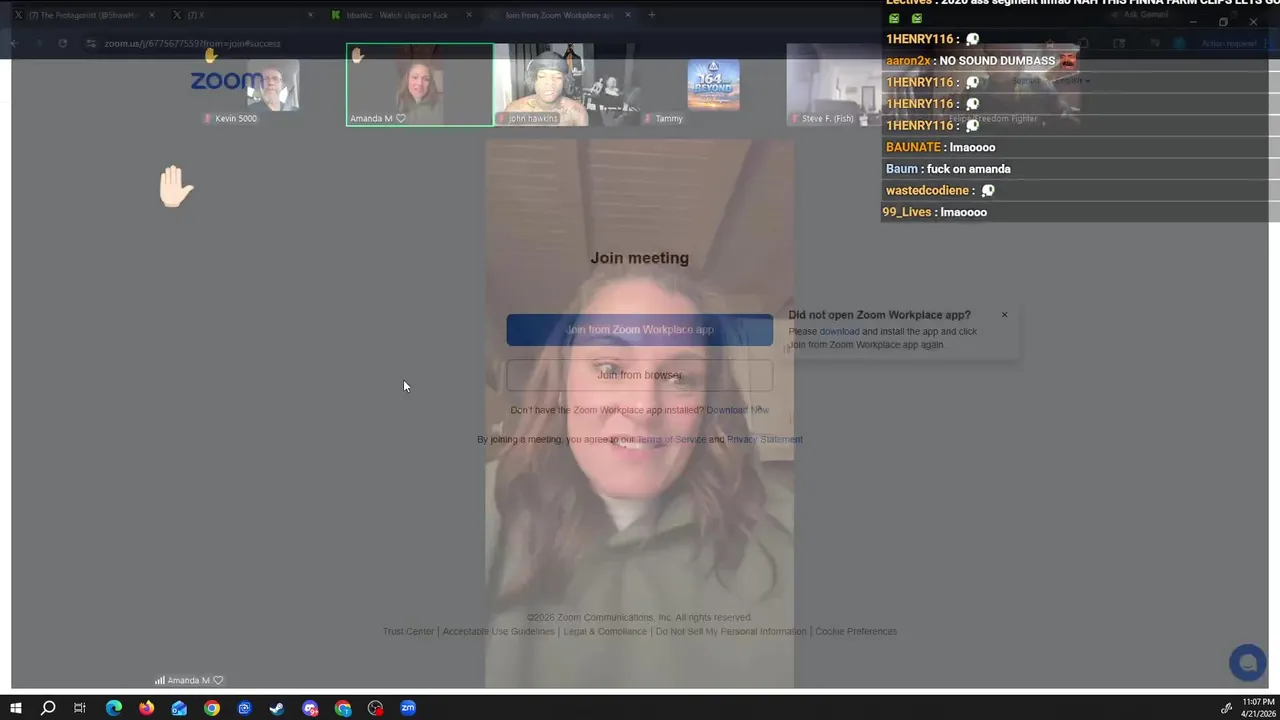This screenshot has height=720, width=1280.
Task: Open the second Chrome profile taskbar icon
Action: pos(343,708)
